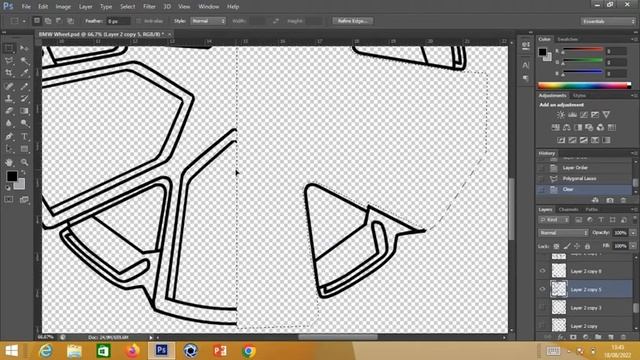Select the Rectangular Marquee tool
Screen dimensions: 640x360
tap(9, 49)
